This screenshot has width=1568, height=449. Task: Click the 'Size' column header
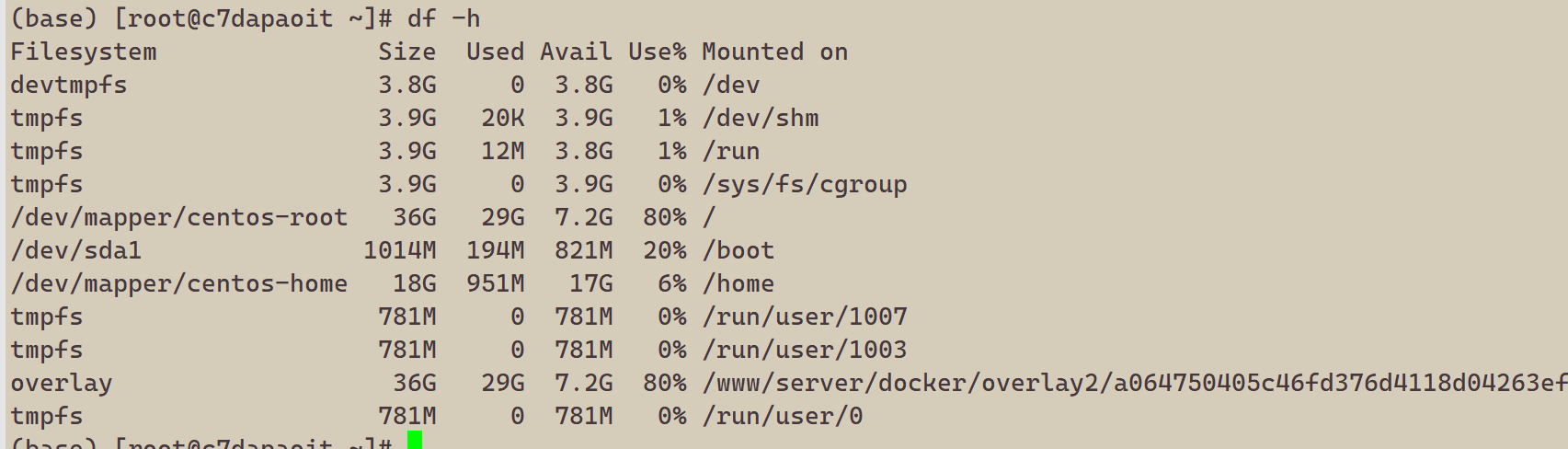(406, 52)
